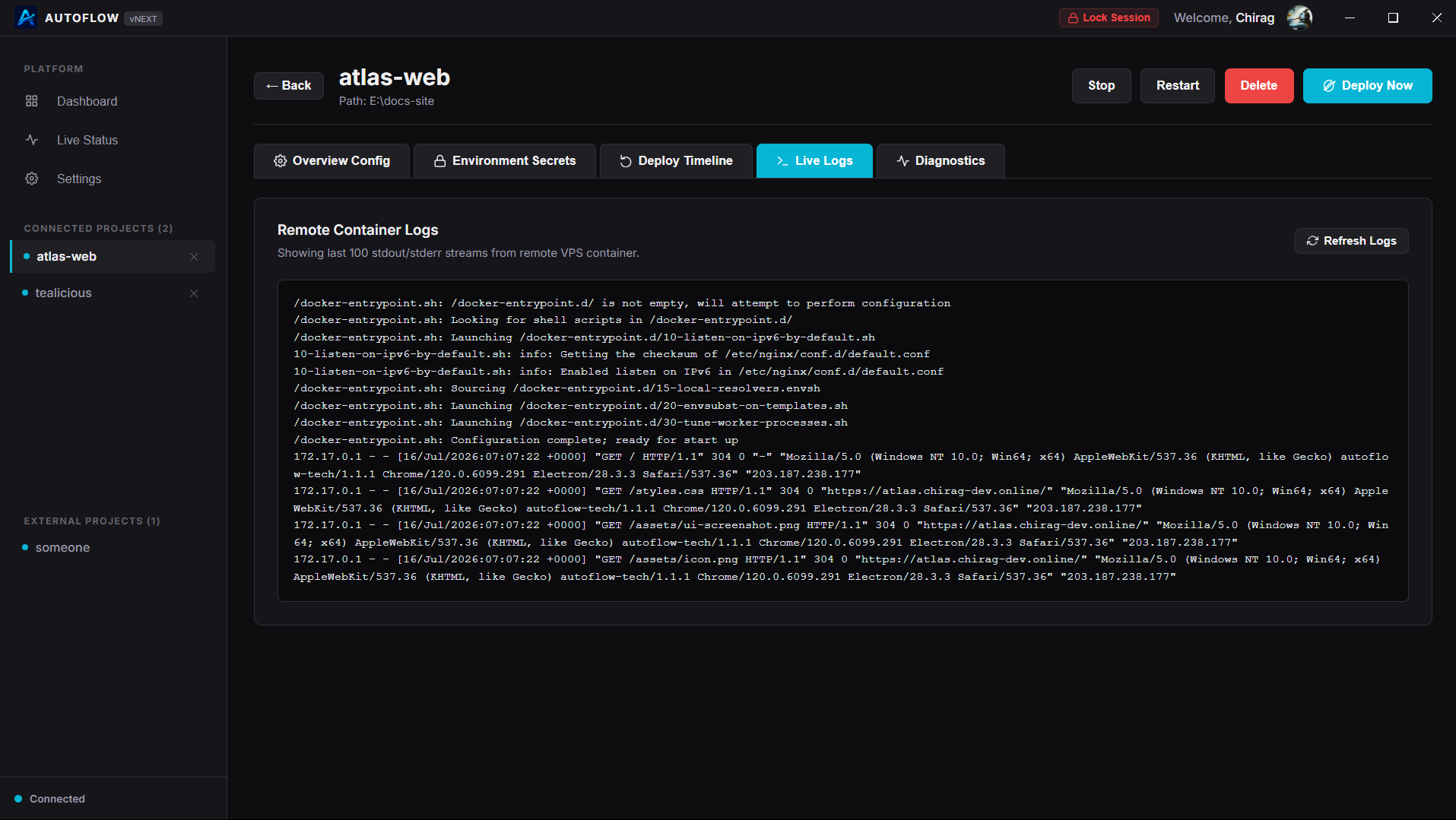Click the pulse icon on Diagnostics tab
The height and width of the screenshot is (820, 1456).
coord(903,161)
